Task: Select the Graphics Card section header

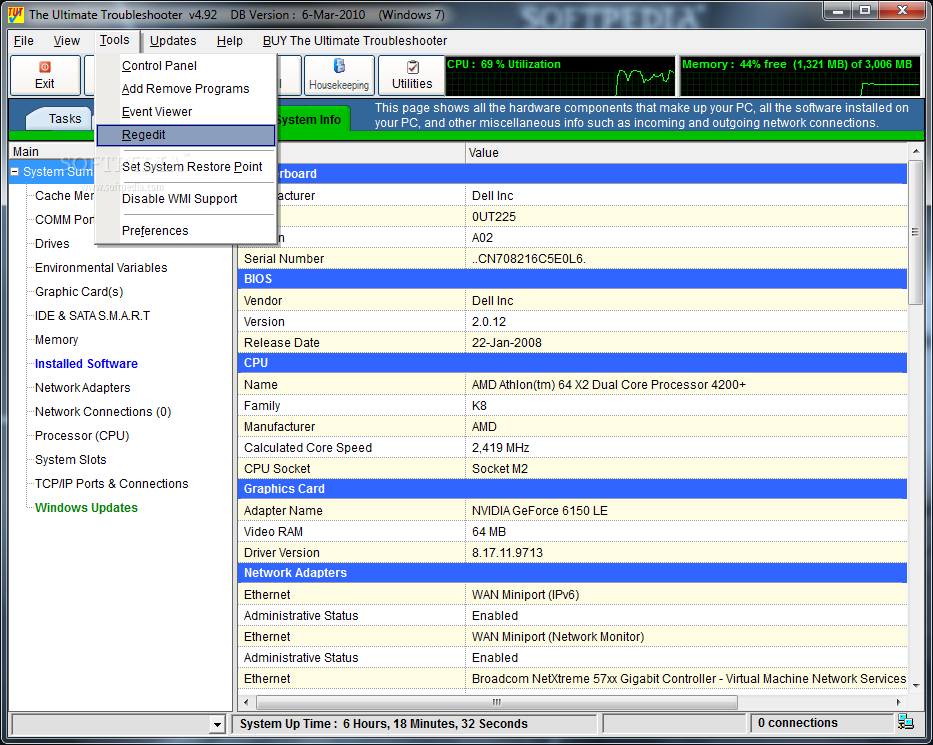Action: (572, 489)
